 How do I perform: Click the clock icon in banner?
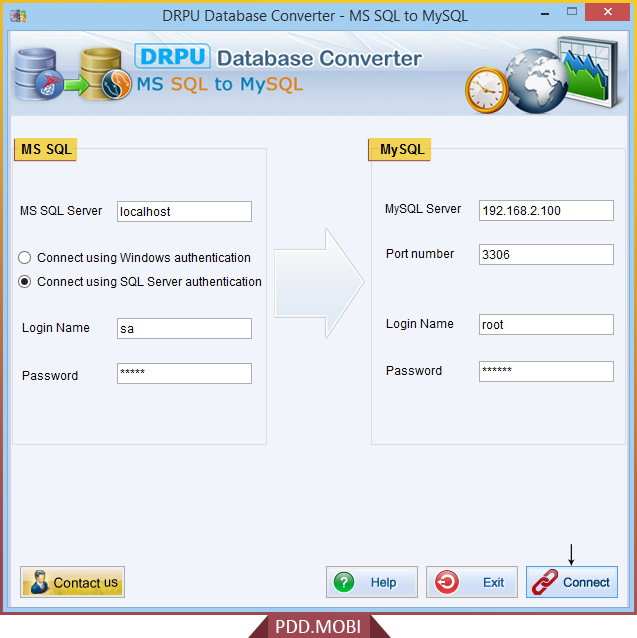tap(486, 90)
